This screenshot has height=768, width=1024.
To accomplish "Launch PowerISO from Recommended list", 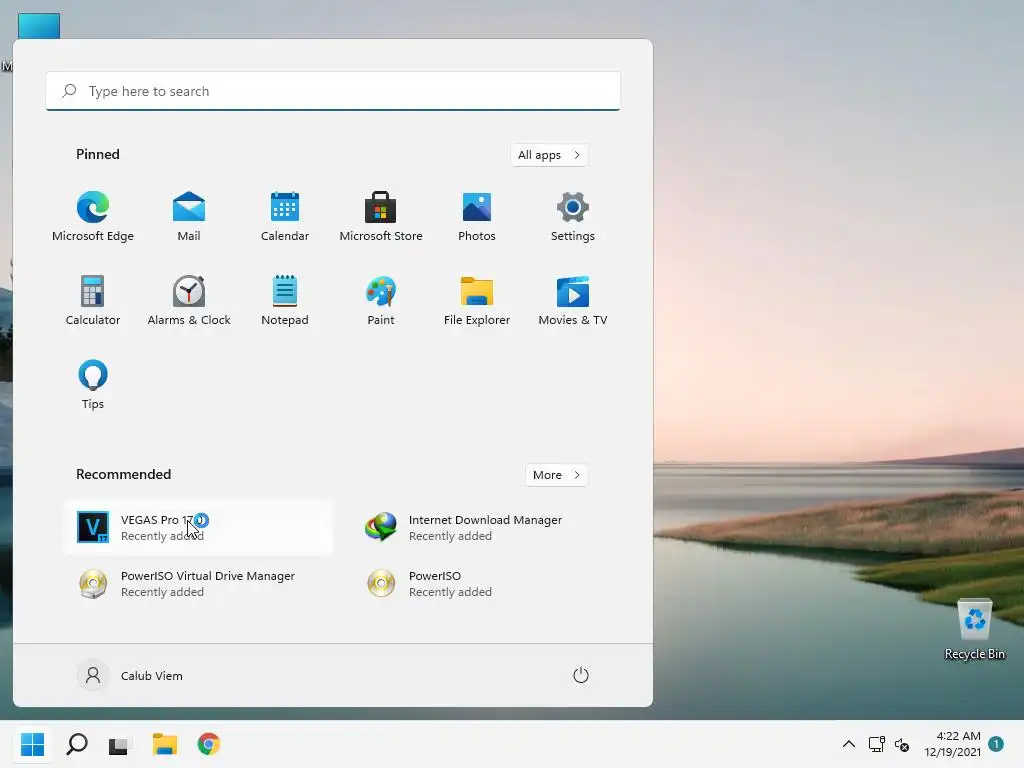I will point(486,583).
